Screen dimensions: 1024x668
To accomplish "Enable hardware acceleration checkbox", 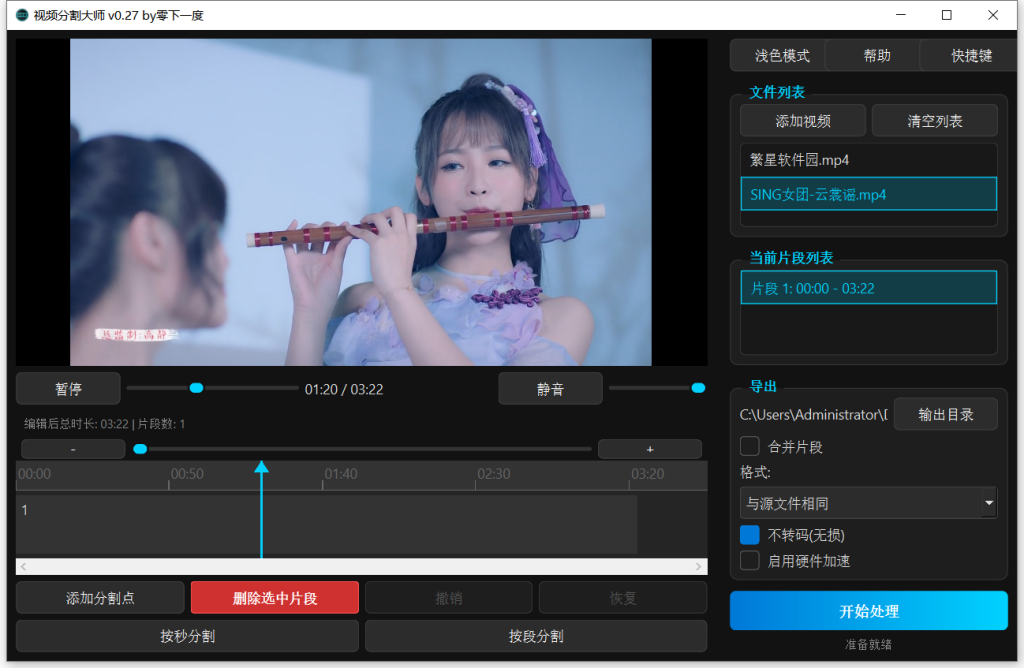I will coord(750,561).
